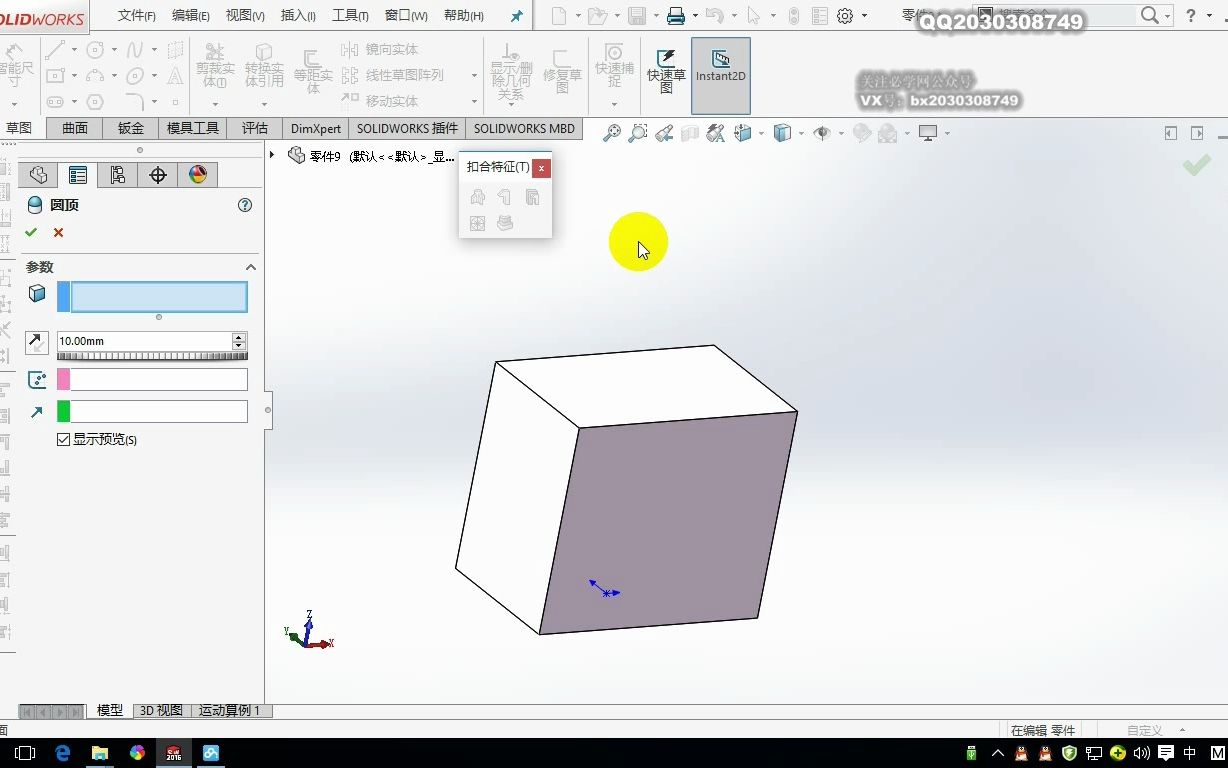This screenshot has height=768, width=1228.
Task: Click the 快速草图 toolbar icon
Action: pyautogui.click(x=664, y=70)
